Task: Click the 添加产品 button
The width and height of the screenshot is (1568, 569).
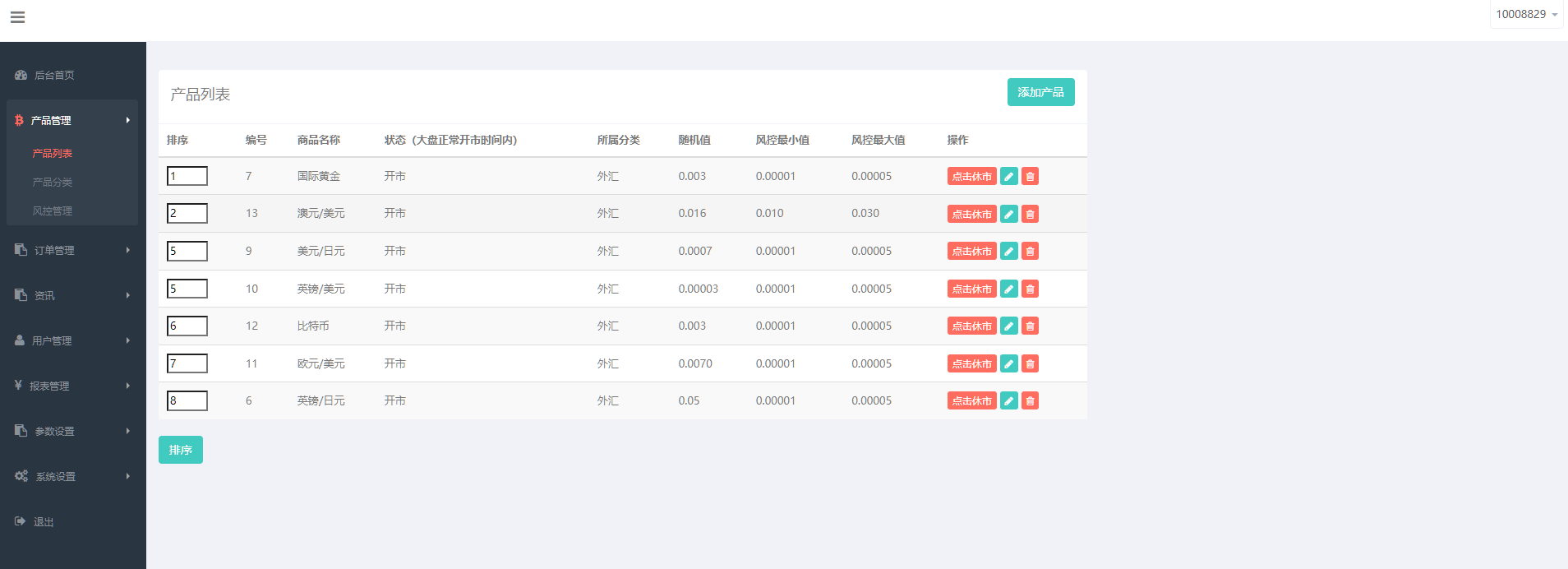Action: 1040,92
